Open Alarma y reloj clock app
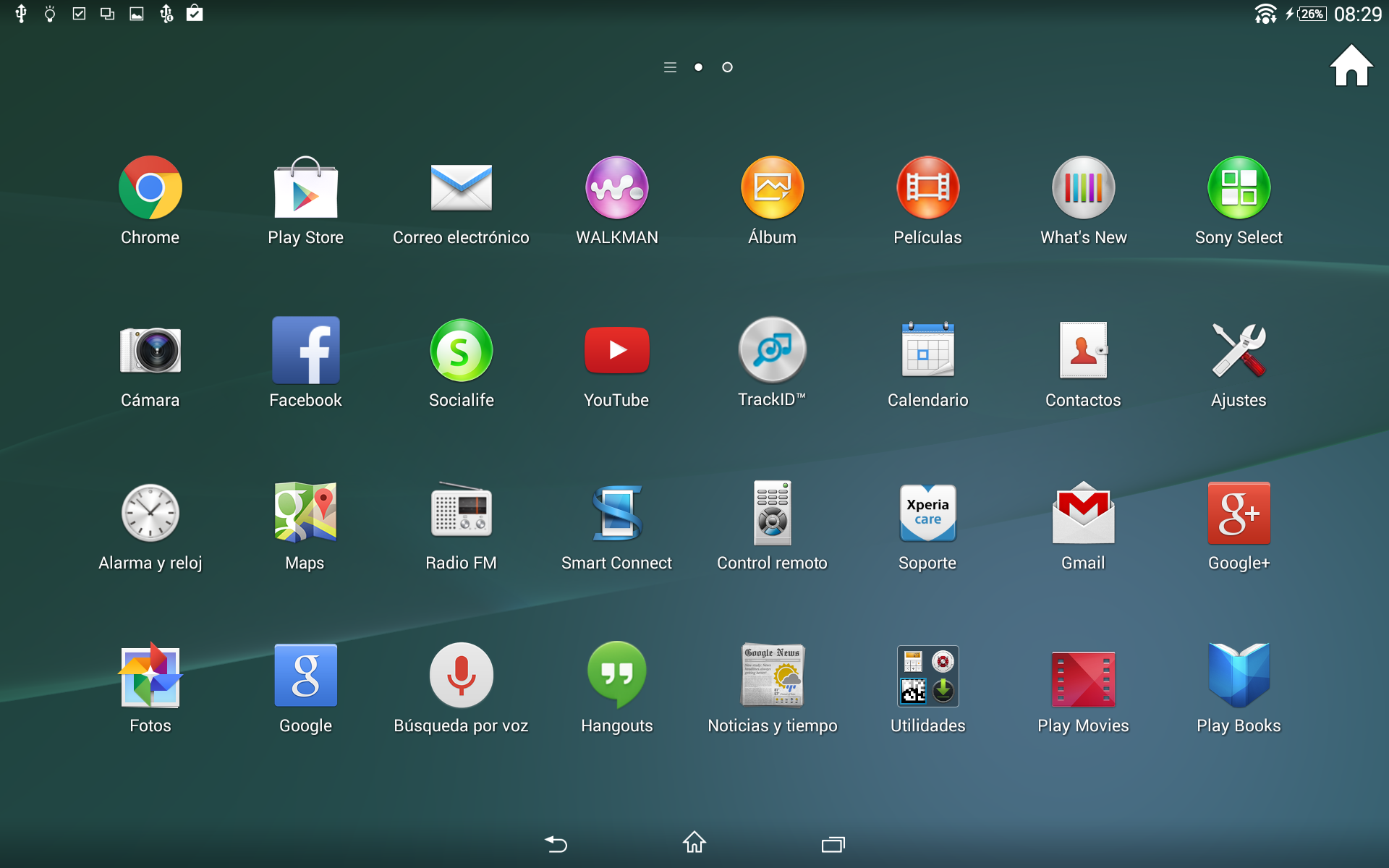Screen dimensions: 1389x868 (x=150, y=513)
